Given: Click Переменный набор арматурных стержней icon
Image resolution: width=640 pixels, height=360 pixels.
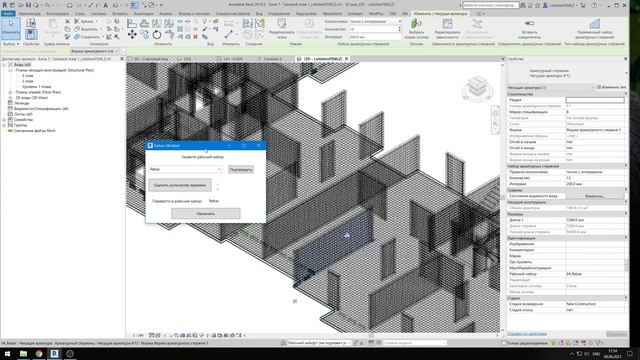Looking at the screenshot, I should coord(595,28).
